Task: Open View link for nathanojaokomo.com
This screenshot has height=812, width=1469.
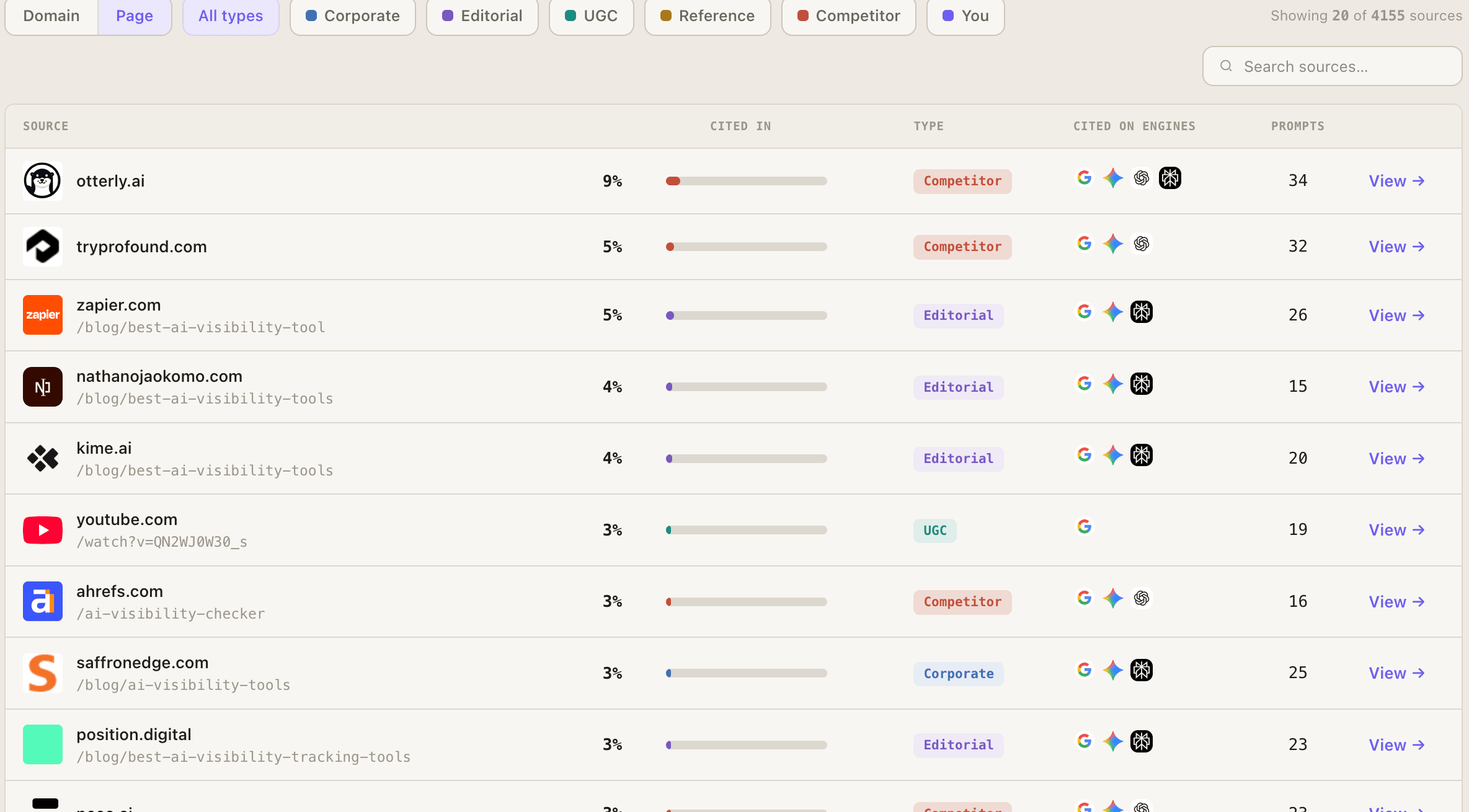Action: (1396, 387)
